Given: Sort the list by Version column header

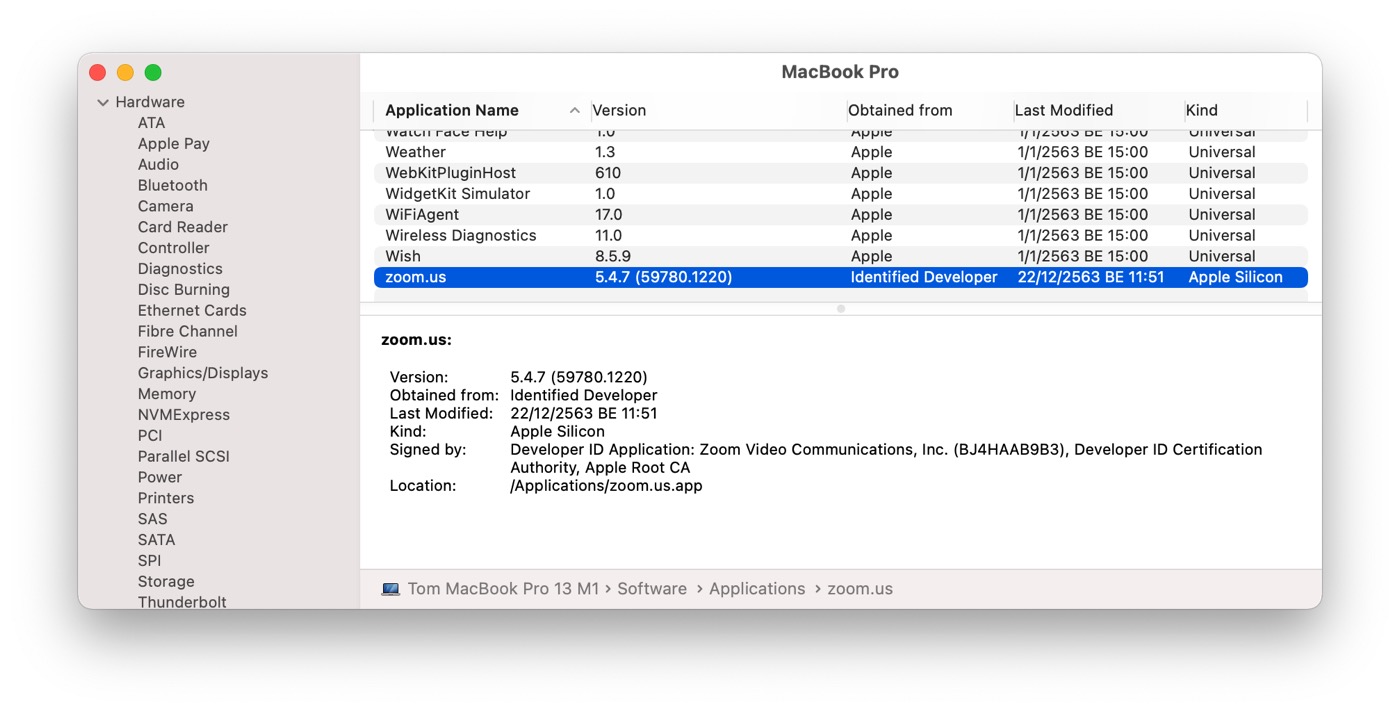Looking at the screenshot, I should tap(619, 110).
